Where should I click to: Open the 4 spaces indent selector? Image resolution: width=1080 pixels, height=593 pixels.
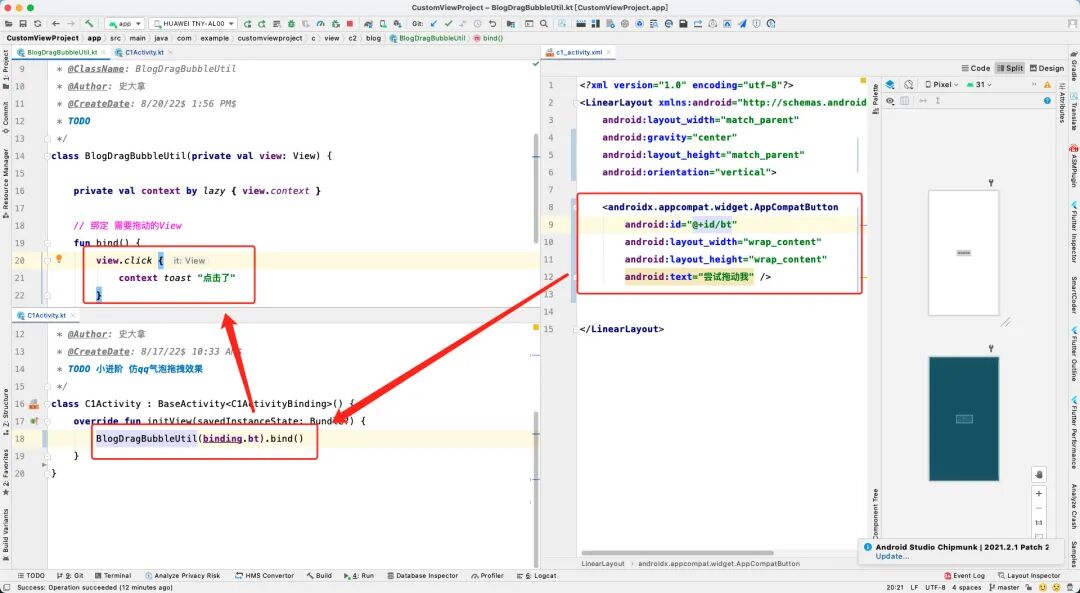(x=966, y=587)
